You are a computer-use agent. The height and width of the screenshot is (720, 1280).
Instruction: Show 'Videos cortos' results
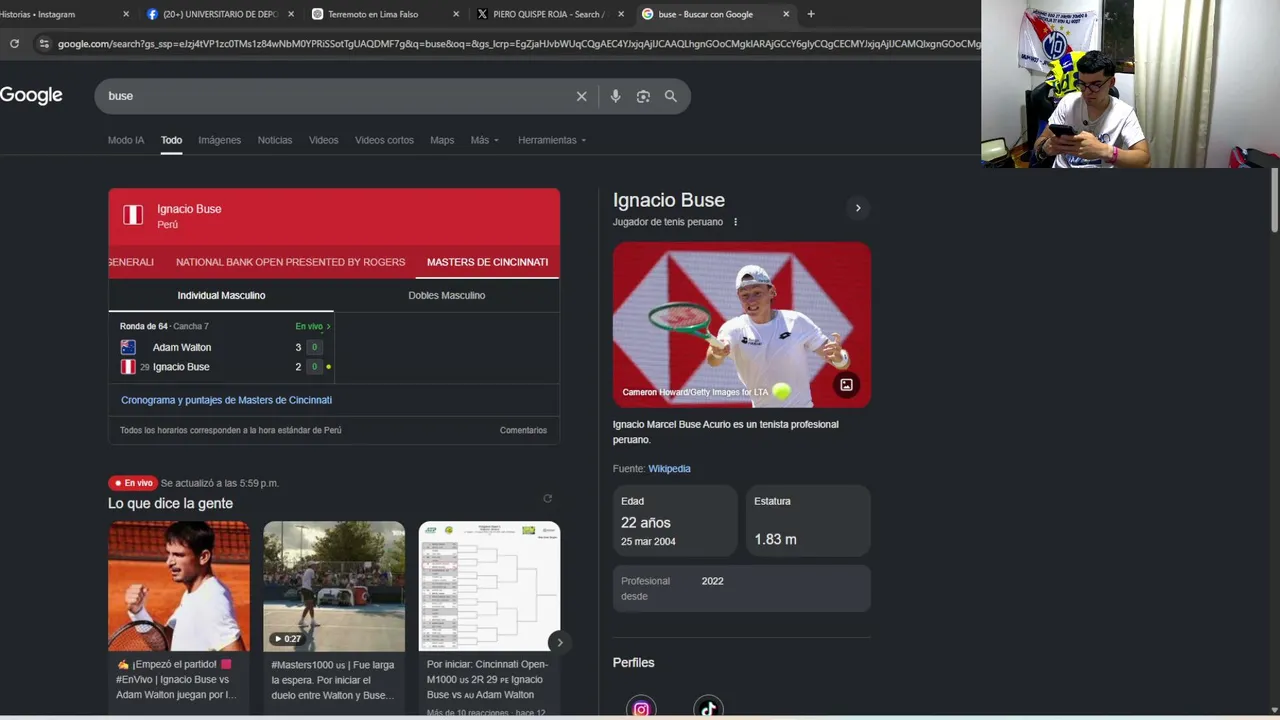(384, 140)
